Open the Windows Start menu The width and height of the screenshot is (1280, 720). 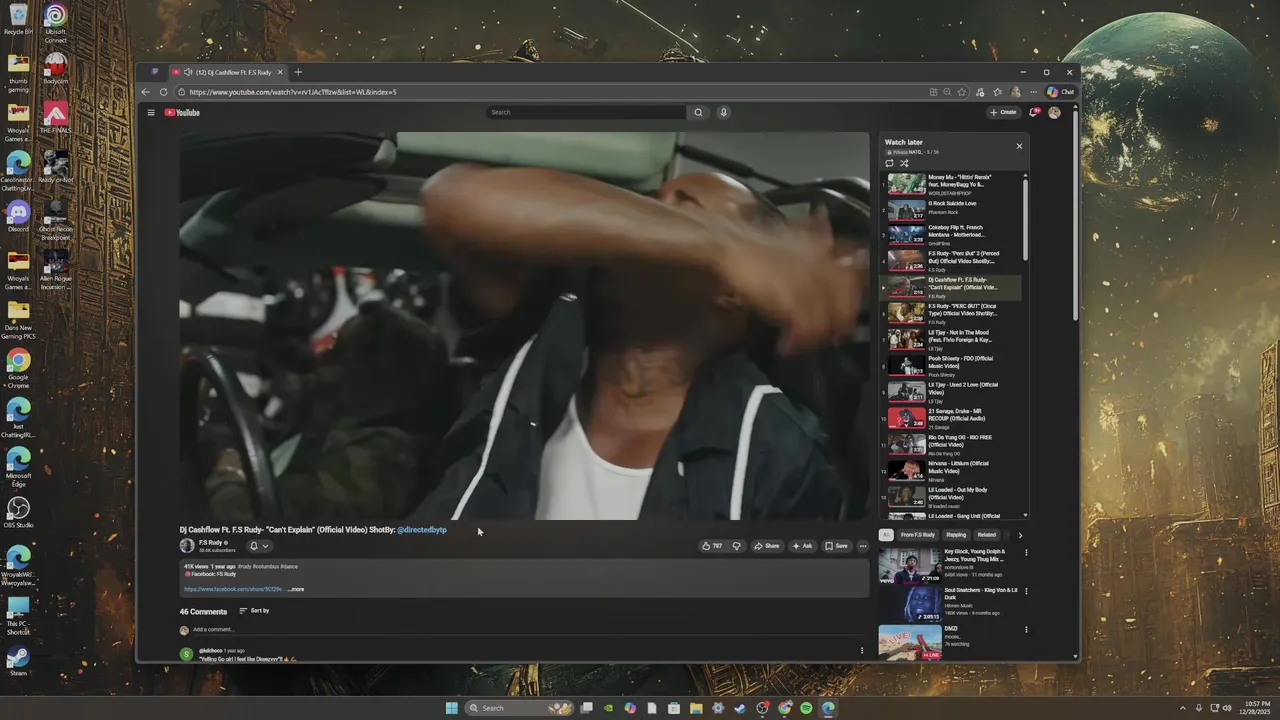451,708
